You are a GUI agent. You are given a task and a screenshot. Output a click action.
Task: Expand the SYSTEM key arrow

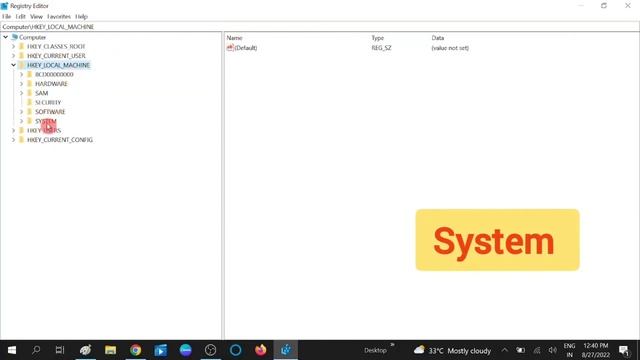pos(22,121)
